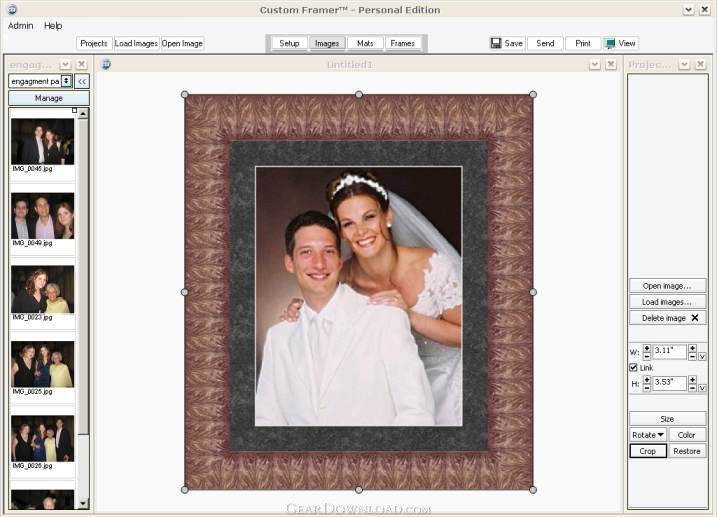The height and width of the screenshot is (517, 717).
Task: Click the bottom-center resize handle of the frame
Action: coord(359,490)
